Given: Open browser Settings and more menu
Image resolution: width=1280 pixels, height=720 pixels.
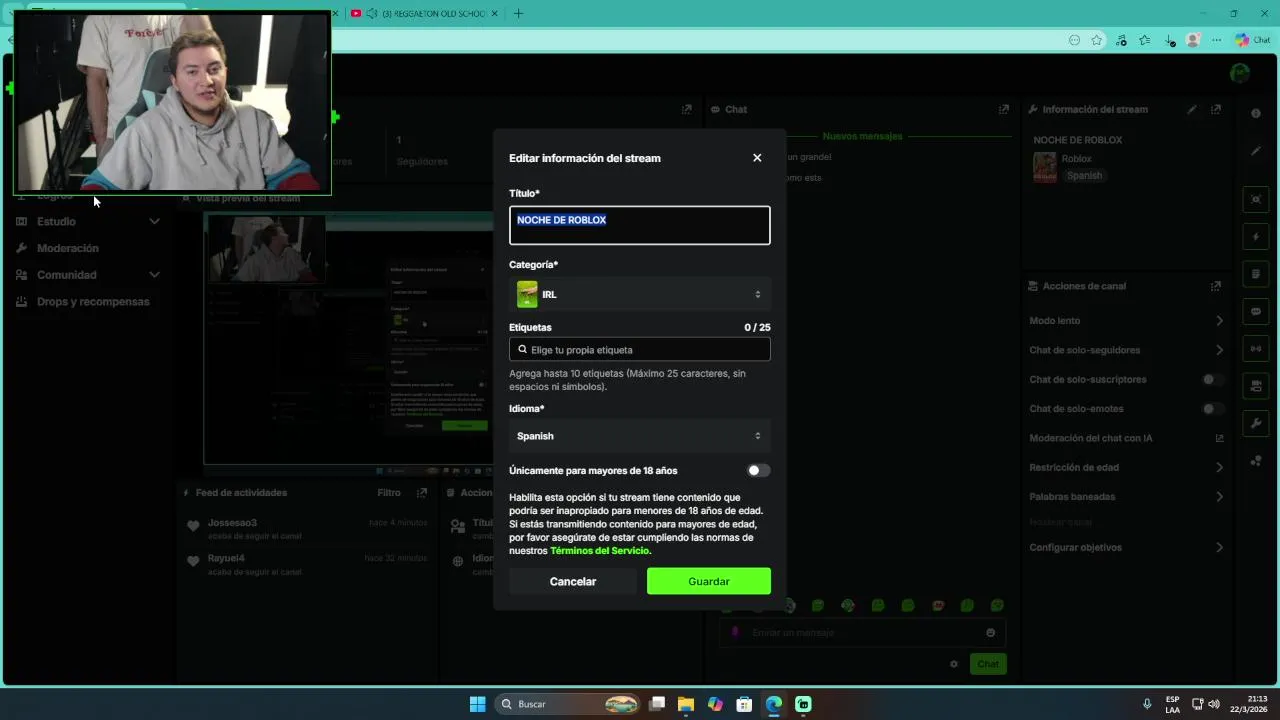Looking at the screenshot, I should click(1217, 40).
